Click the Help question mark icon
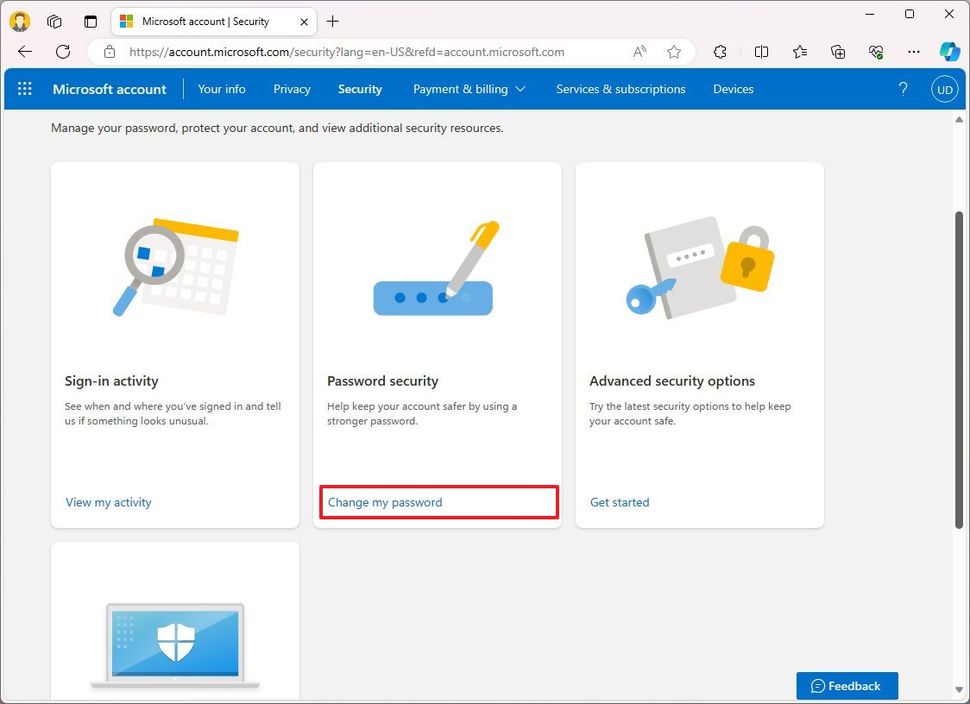 pos(903,88)
